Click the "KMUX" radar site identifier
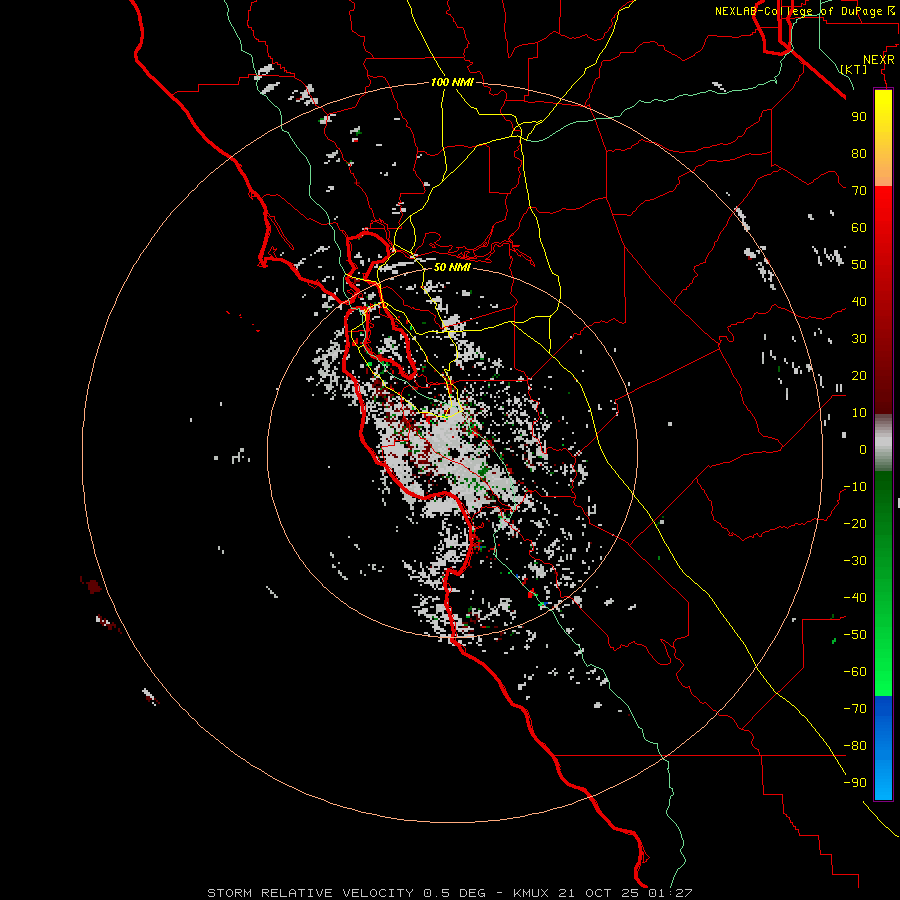This screenshot has width=900, height=900. [x=531, y=893]
